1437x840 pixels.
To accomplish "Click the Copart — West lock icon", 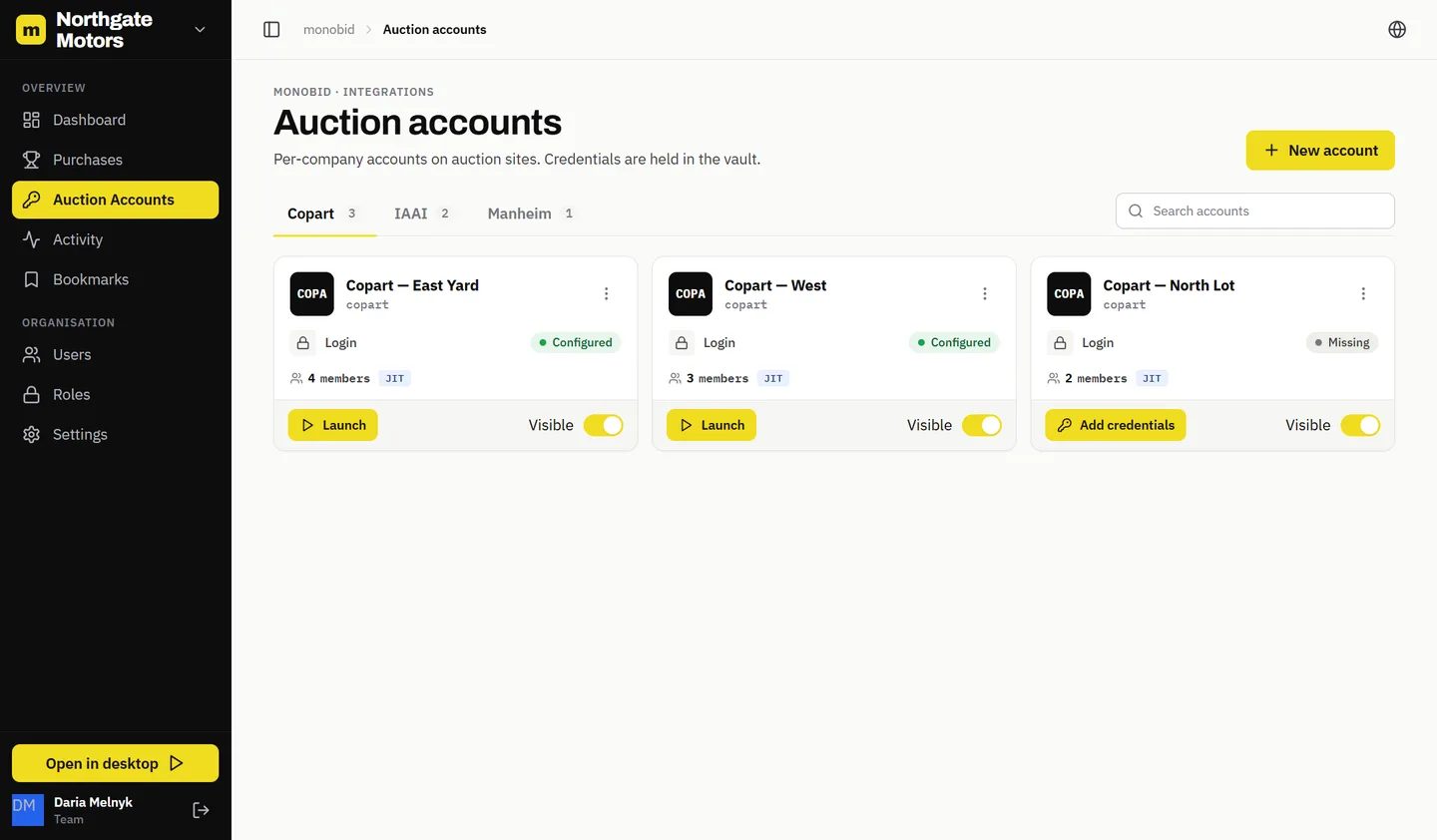I will pyautogui.click(x=682, y=342).
